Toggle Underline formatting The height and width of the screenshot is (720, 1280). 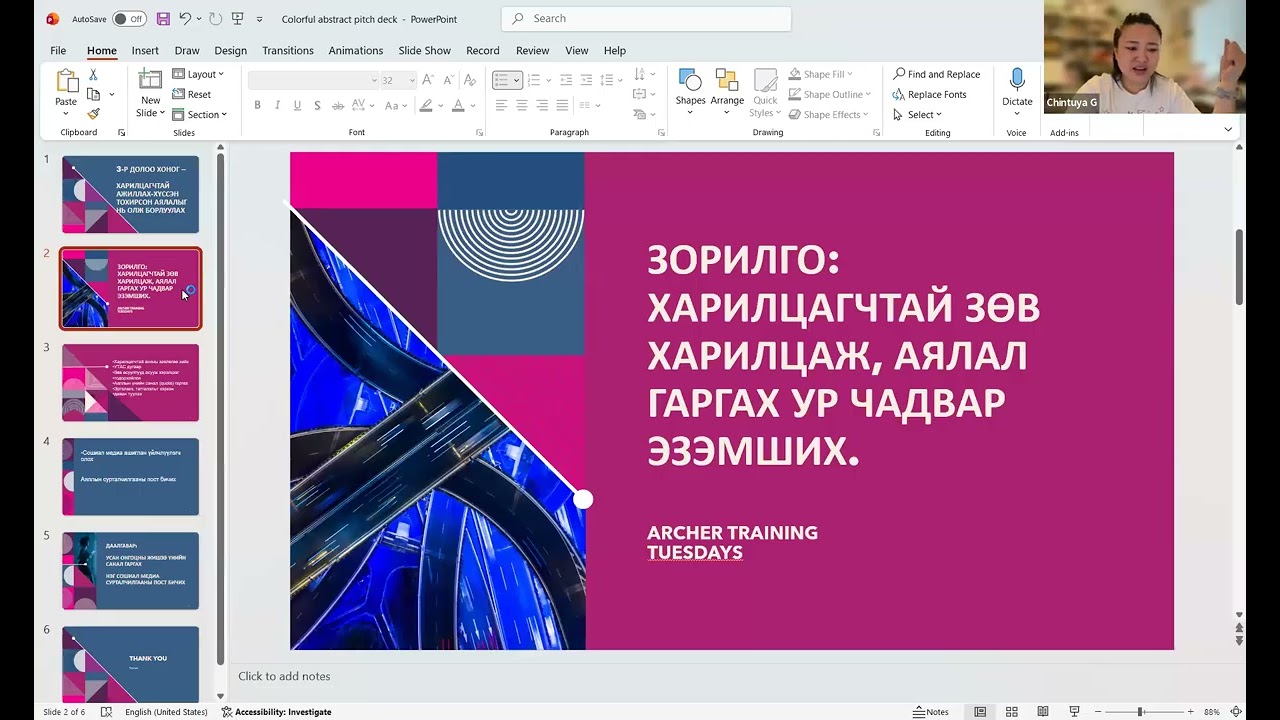(297, 105)
